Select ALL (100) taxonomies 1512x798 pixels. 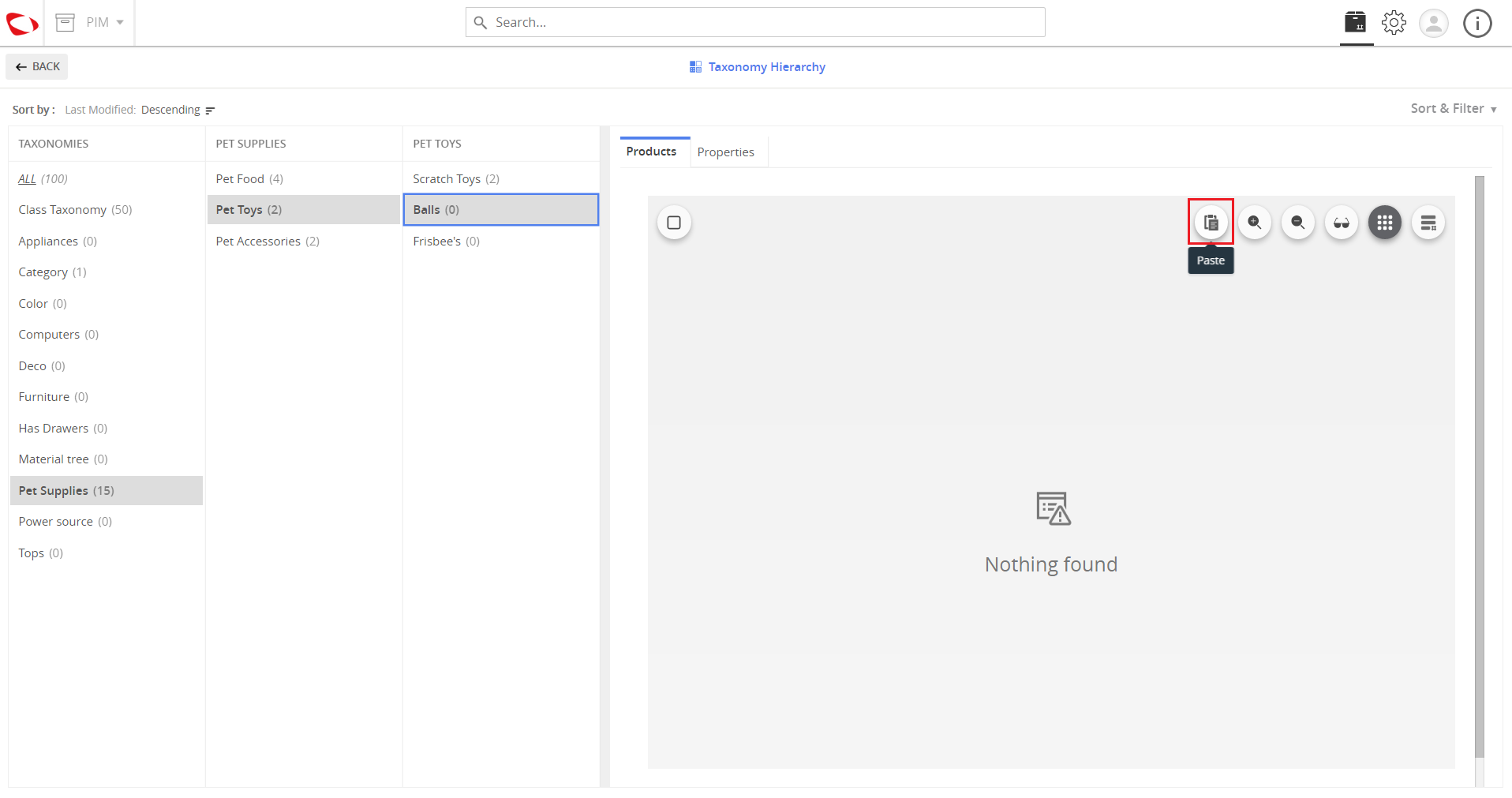[x=43, y=179]
